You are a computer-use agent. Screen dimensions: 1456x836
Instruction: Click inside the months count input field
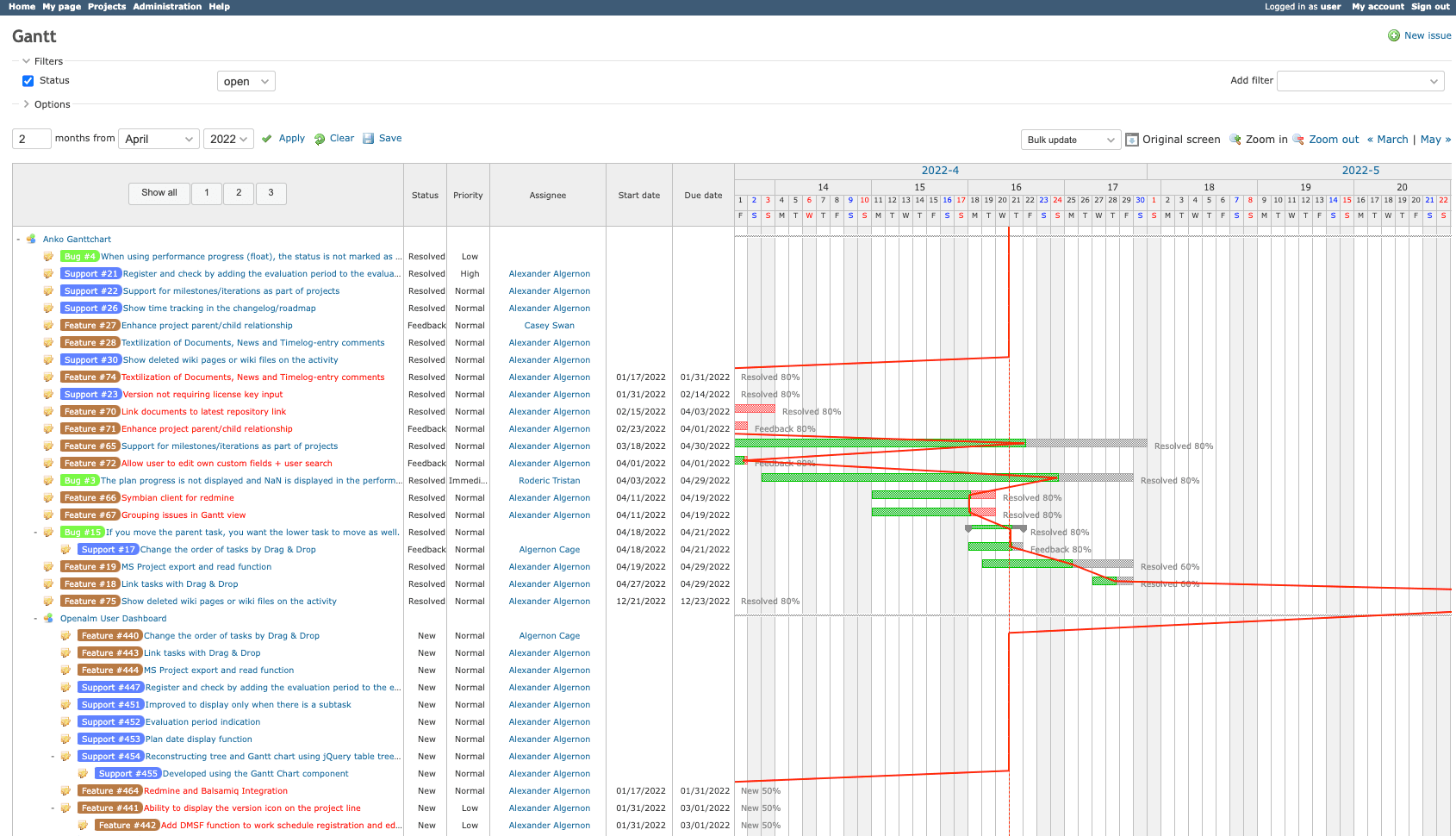pyautogui.click(x=30, y=138)
